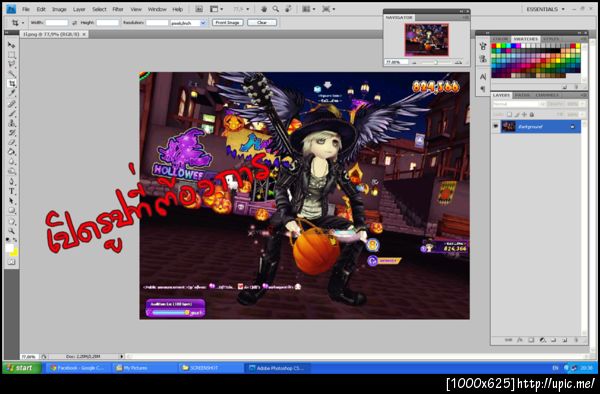
Task: Open the Screen Mode dropdown
Action: 328,9
